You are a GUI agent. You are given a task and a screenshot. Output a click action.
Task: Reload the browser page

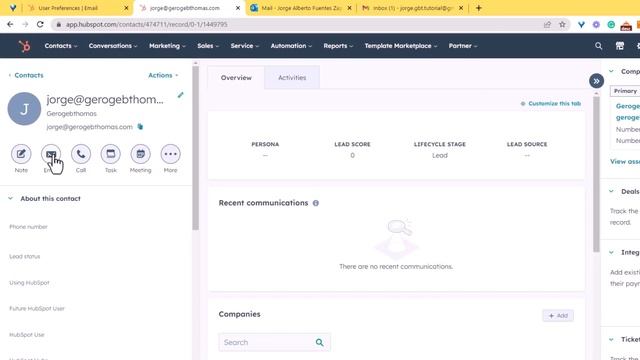coord(40,24)
